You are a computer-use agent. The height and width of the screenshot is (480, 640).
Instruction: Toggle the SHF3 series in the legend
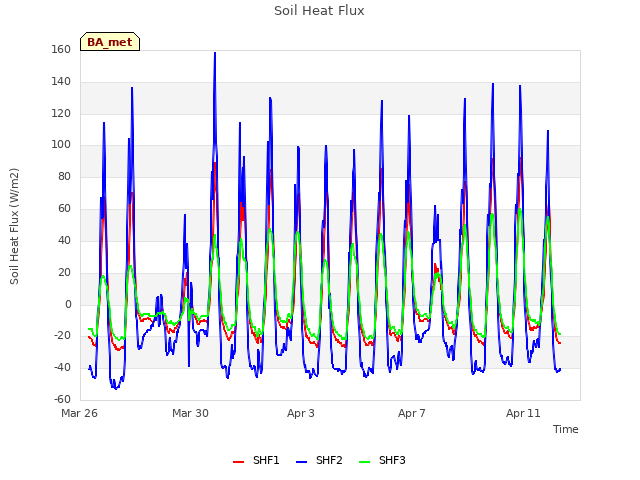(382, 460)
